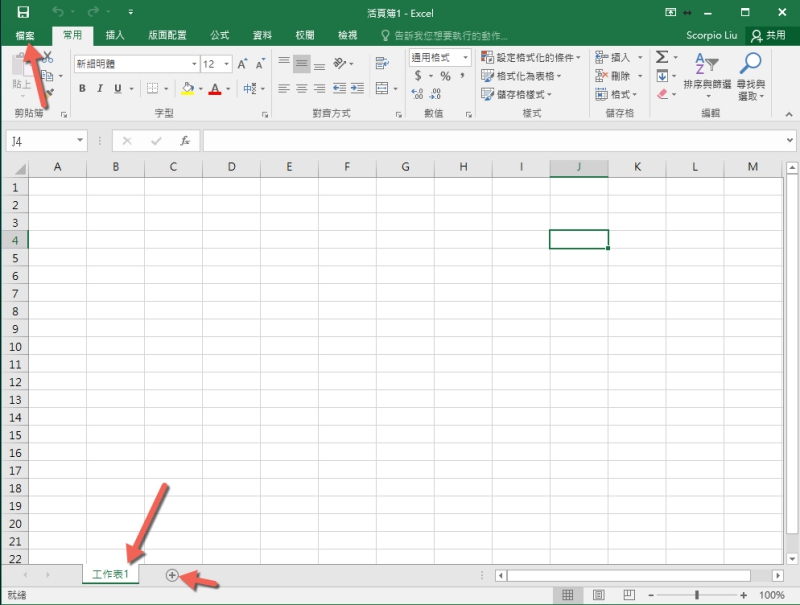Toggle italic formatting

(x=99, y=88)
